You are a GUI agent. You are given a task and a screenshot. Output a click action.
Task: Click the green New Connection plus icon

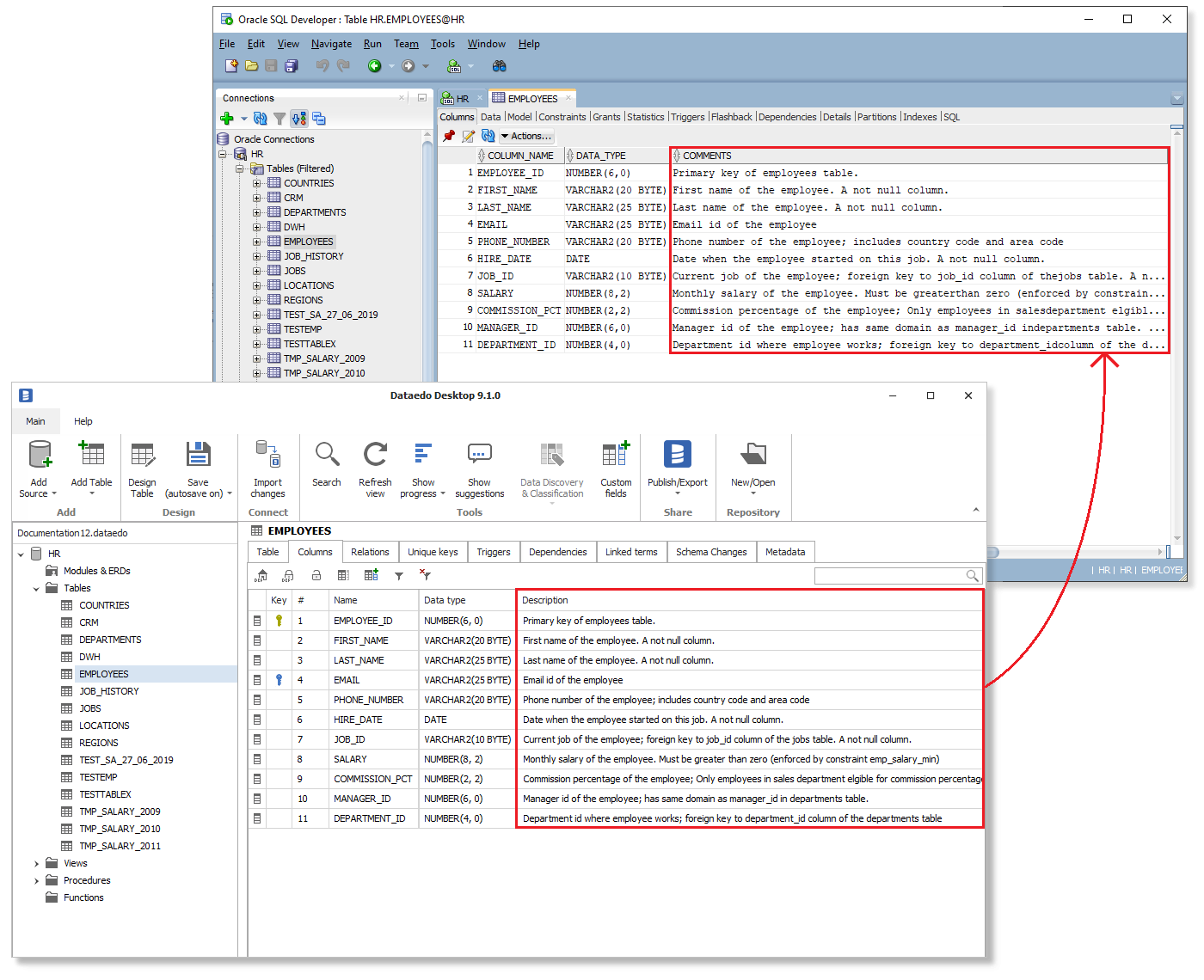coord(227,119)
